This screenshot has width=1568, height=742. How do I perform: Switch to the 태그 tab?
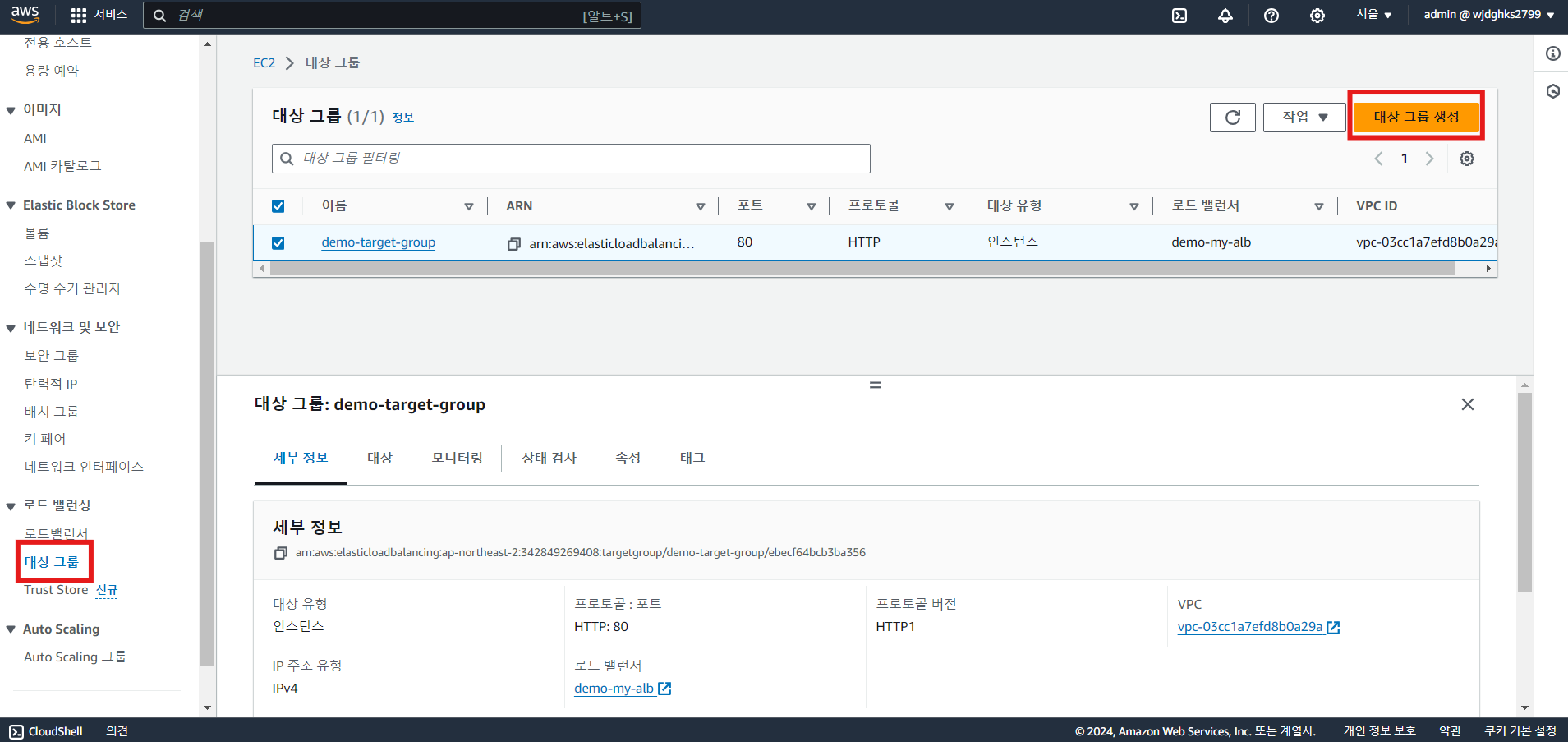692,458
